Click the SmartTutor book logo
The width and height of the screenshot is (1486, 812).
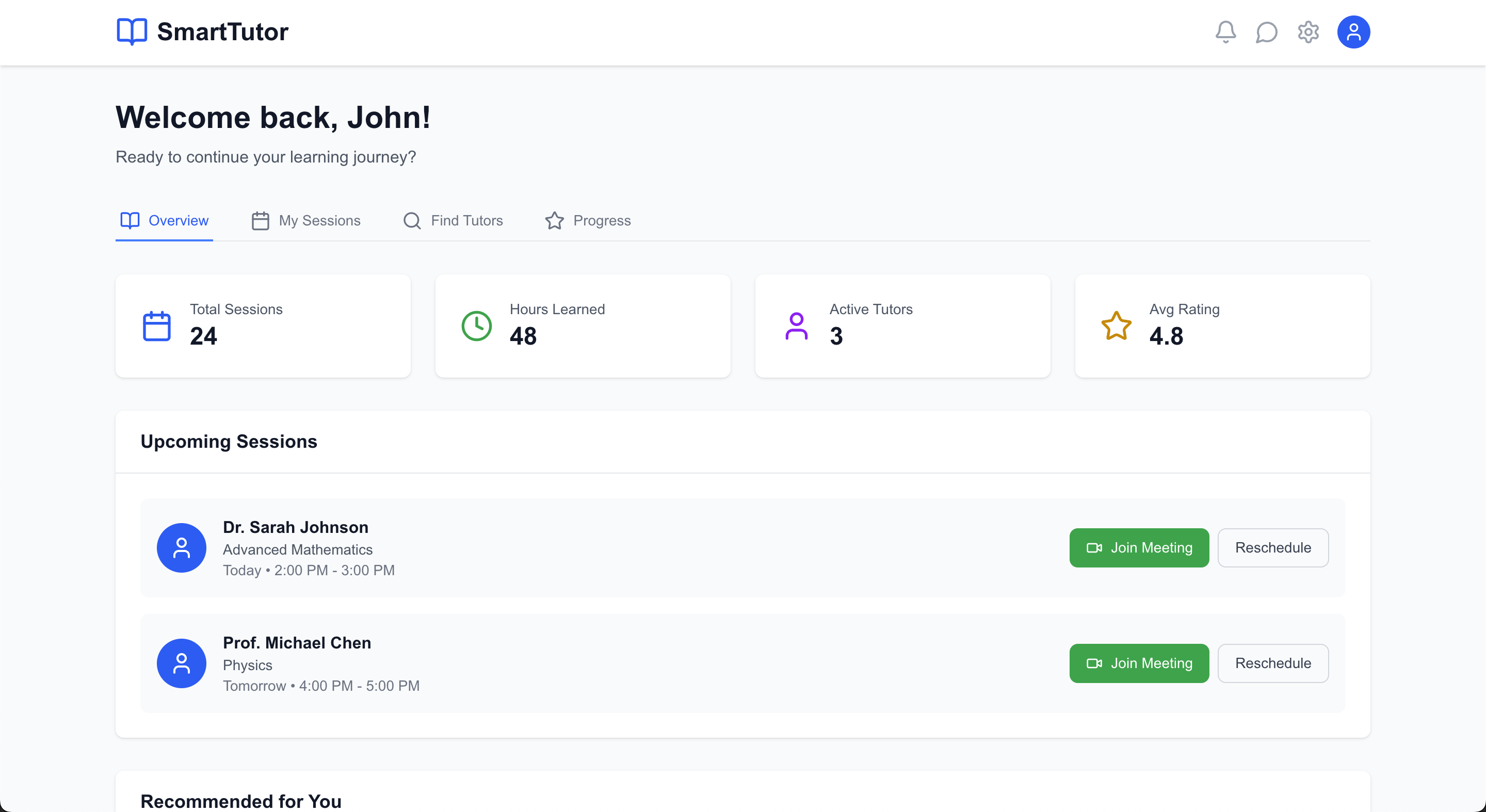[x=132, y=31]
